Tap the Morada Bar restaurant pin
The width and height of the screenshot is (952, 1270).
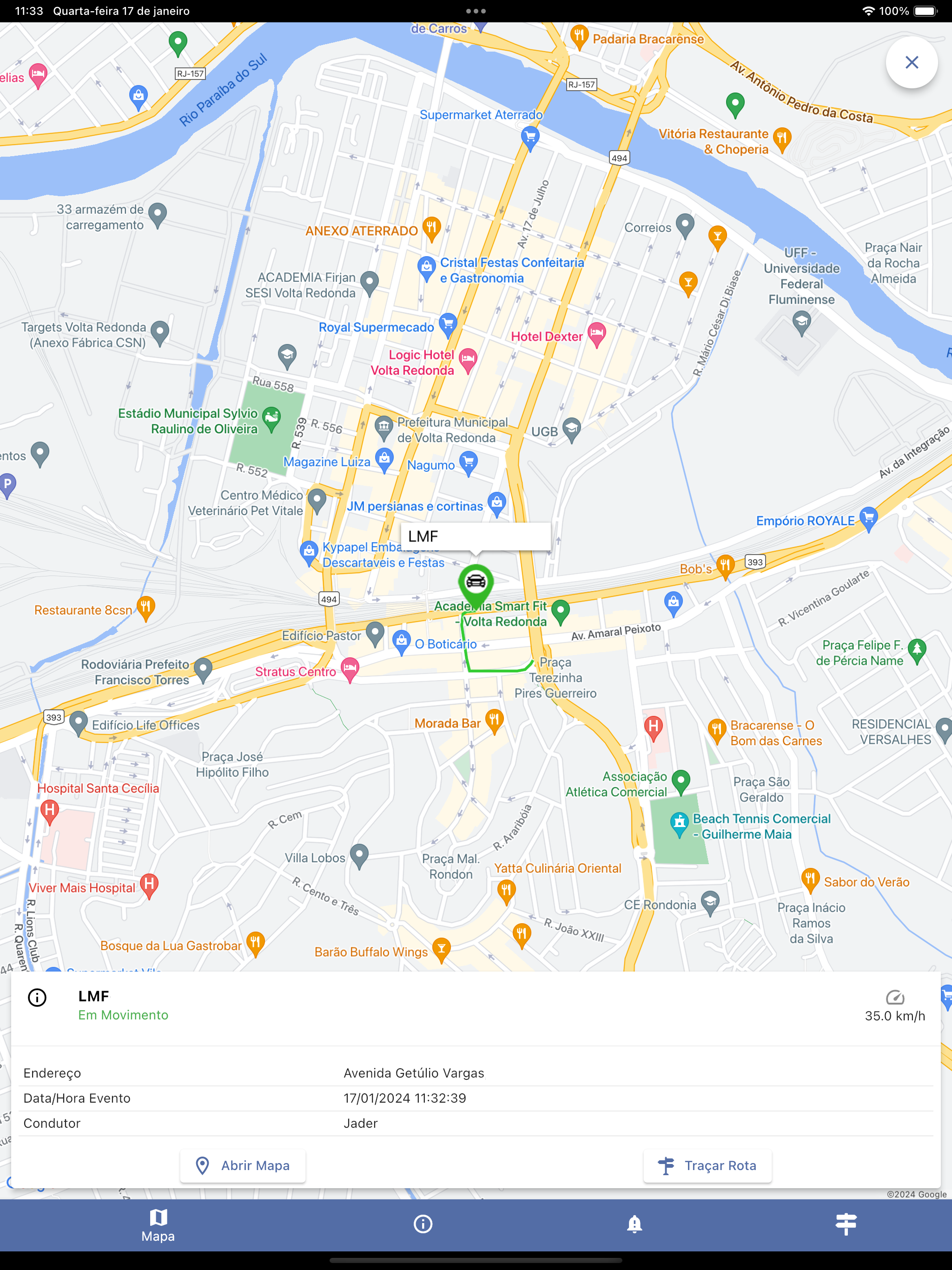pyautogui.click(x=495, y=721)
